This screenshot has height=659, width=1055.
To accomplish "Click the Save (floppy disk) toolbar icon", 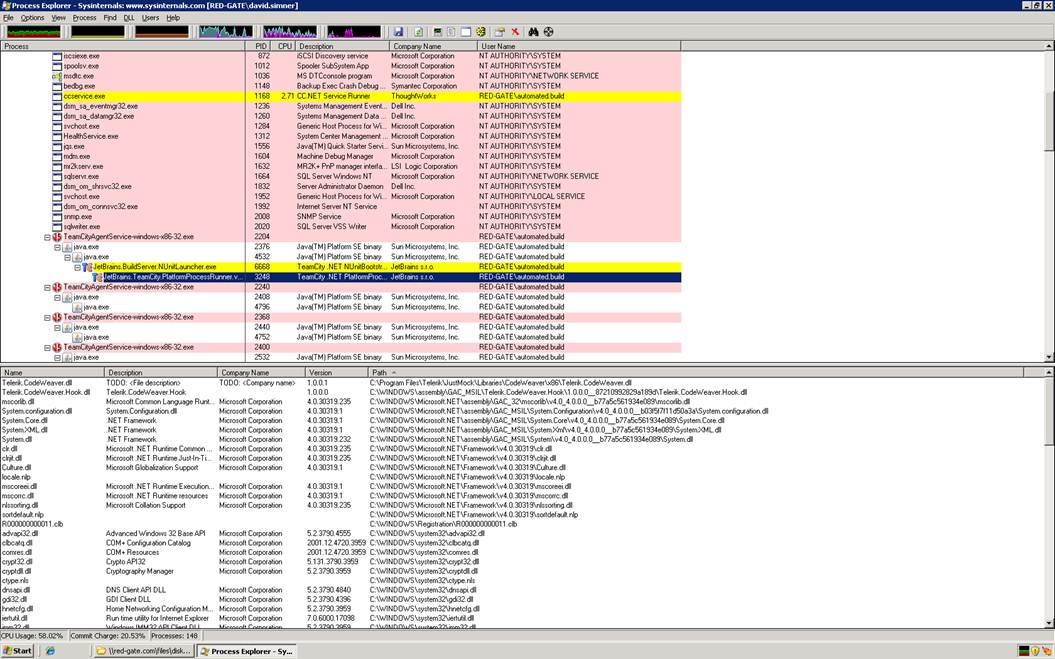I will click(x=398, y=32).
